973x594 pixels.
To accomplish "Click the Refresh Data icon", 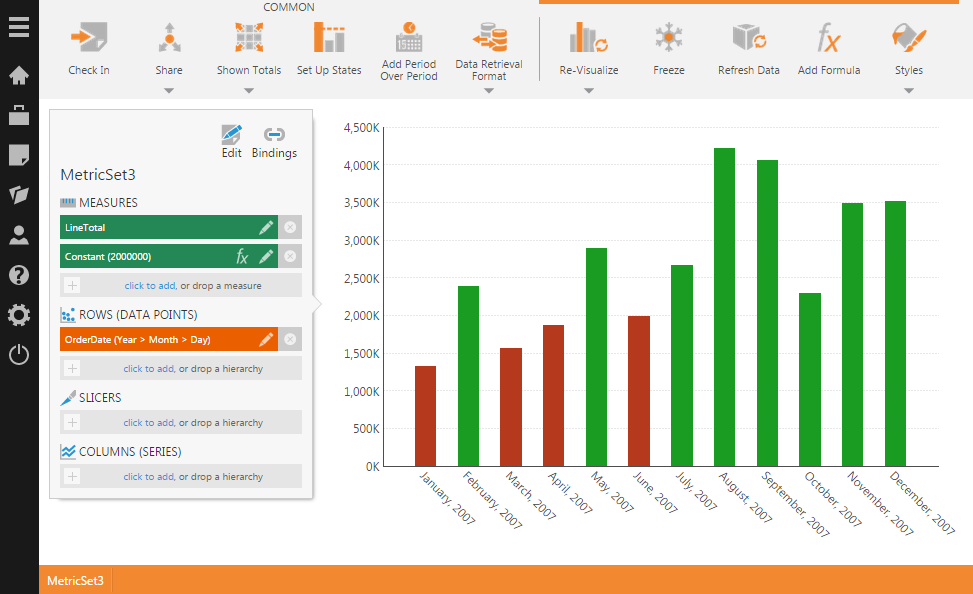I will click(x=748, y=39).
